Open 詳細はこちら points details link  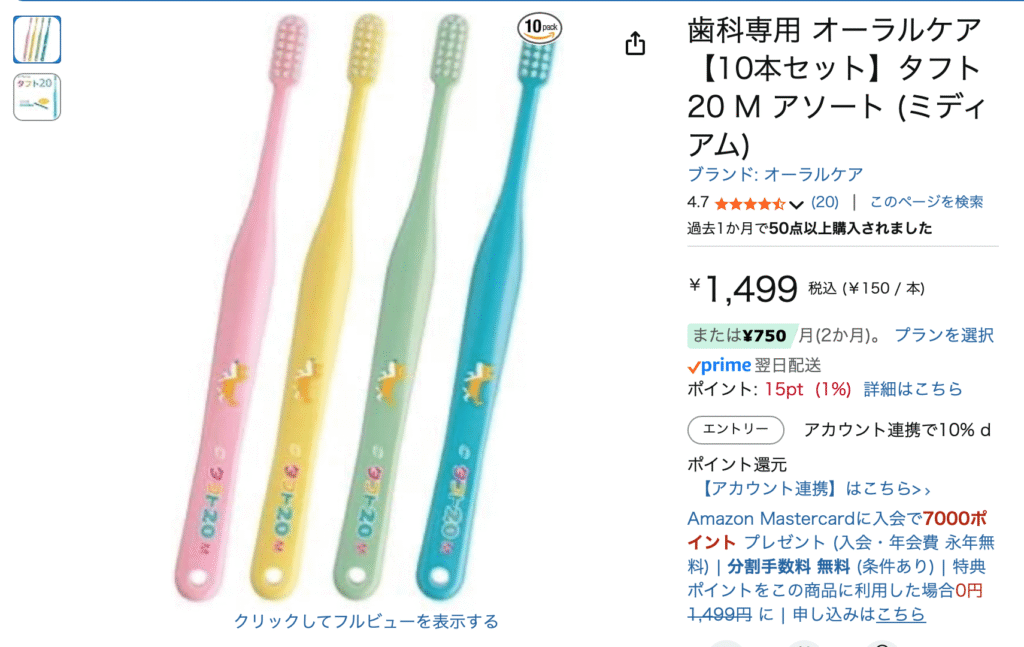(913, 389)
